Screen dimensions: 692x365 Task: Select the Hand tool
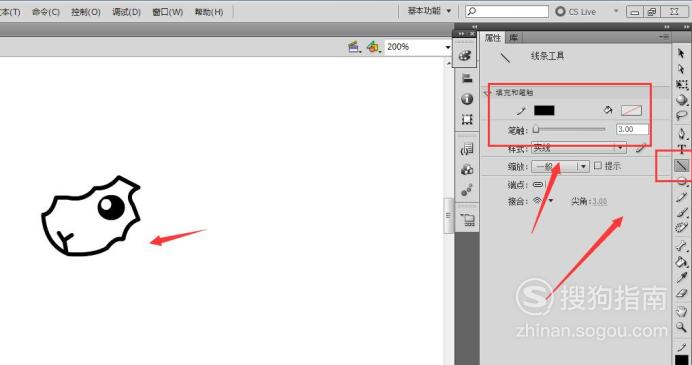(x=682, y=312)
